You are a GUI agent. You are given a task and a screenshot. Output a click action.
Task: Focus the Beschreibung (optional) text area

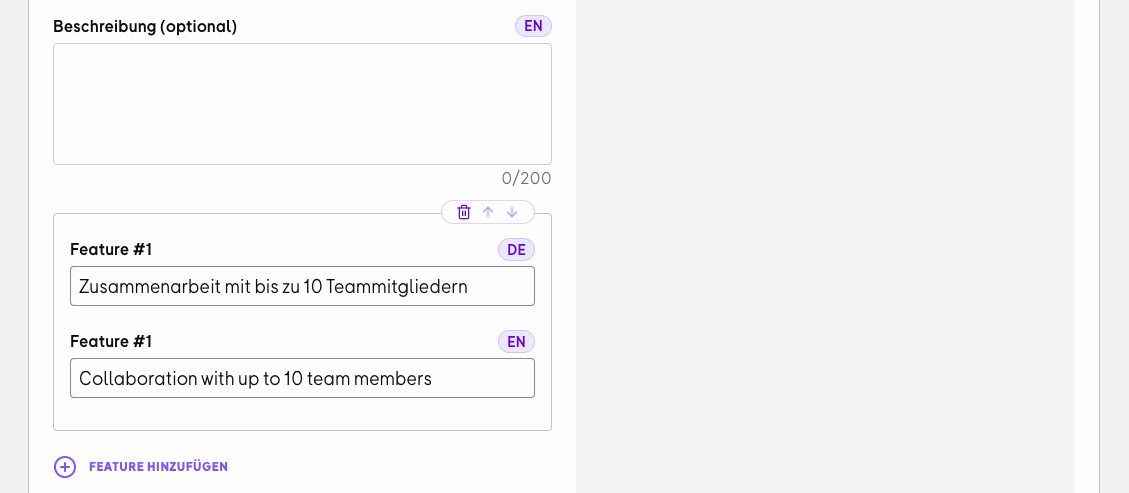(302, 104)
